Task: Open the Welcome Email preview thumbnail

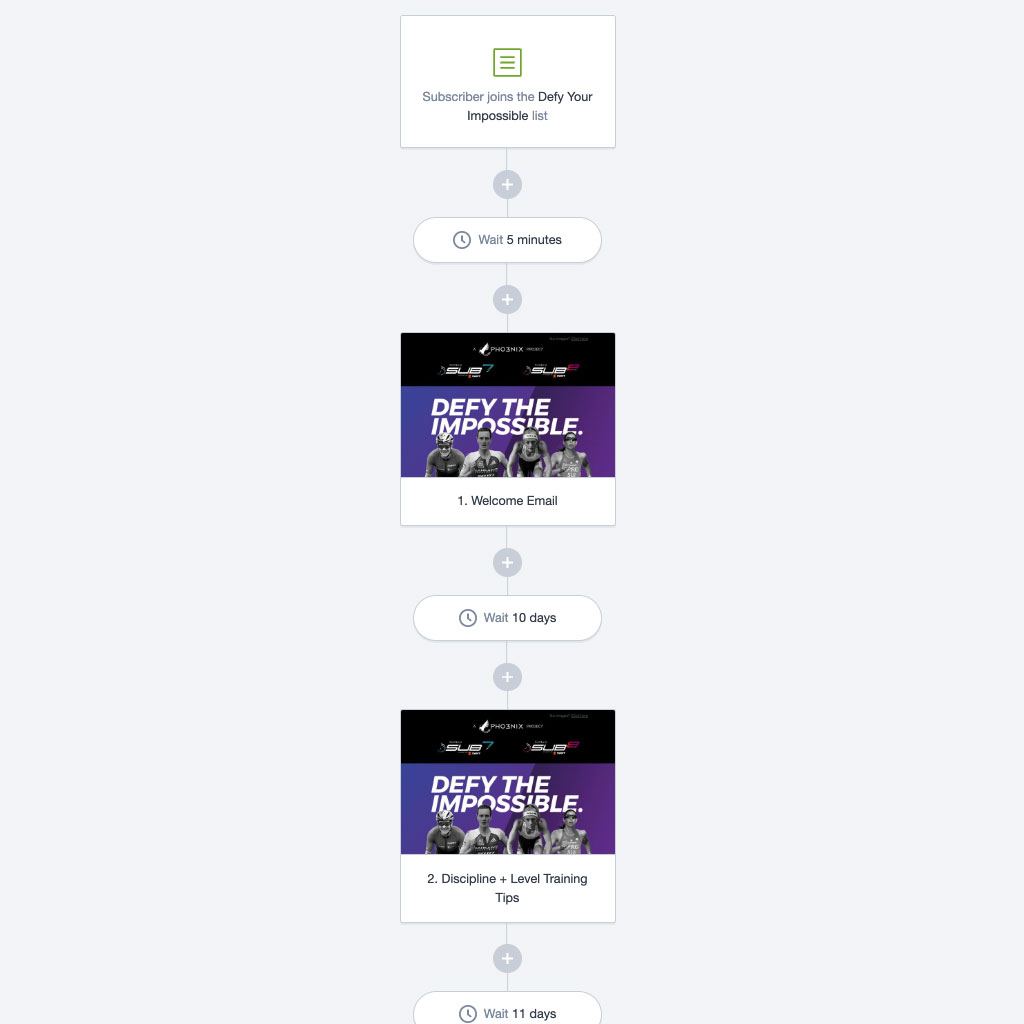Action: [507, 405]
